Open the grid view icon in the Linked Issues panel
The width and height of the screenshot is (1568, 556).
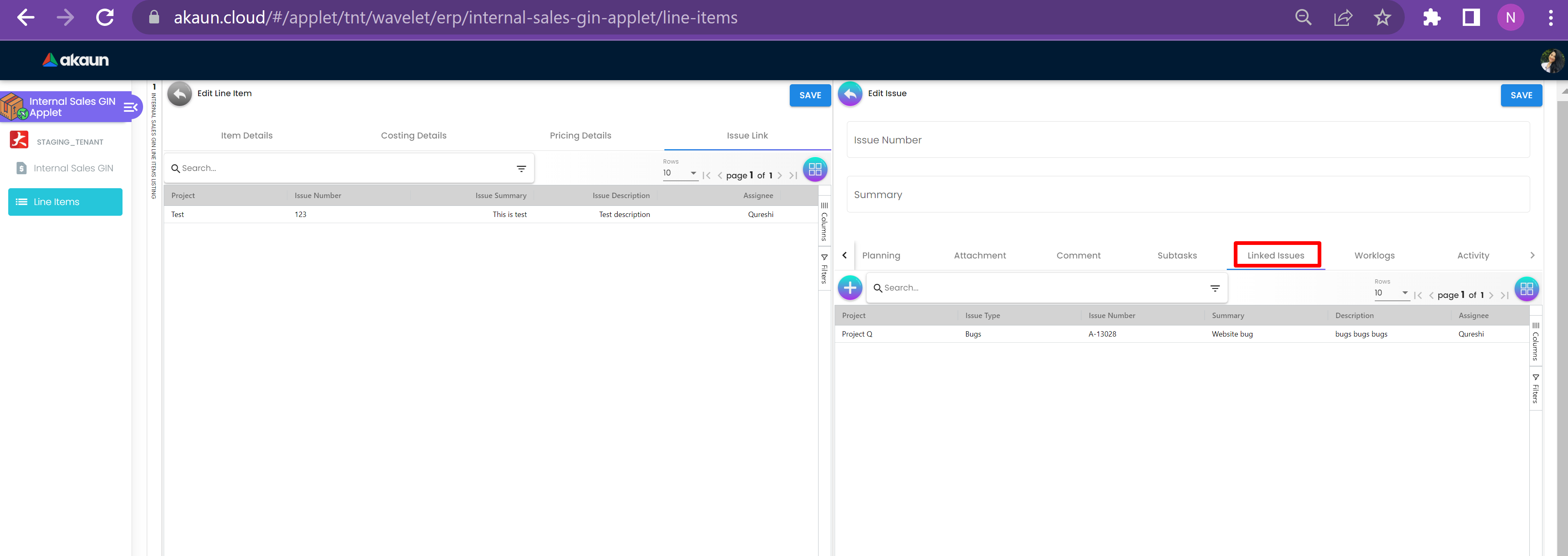point(1526,289)
